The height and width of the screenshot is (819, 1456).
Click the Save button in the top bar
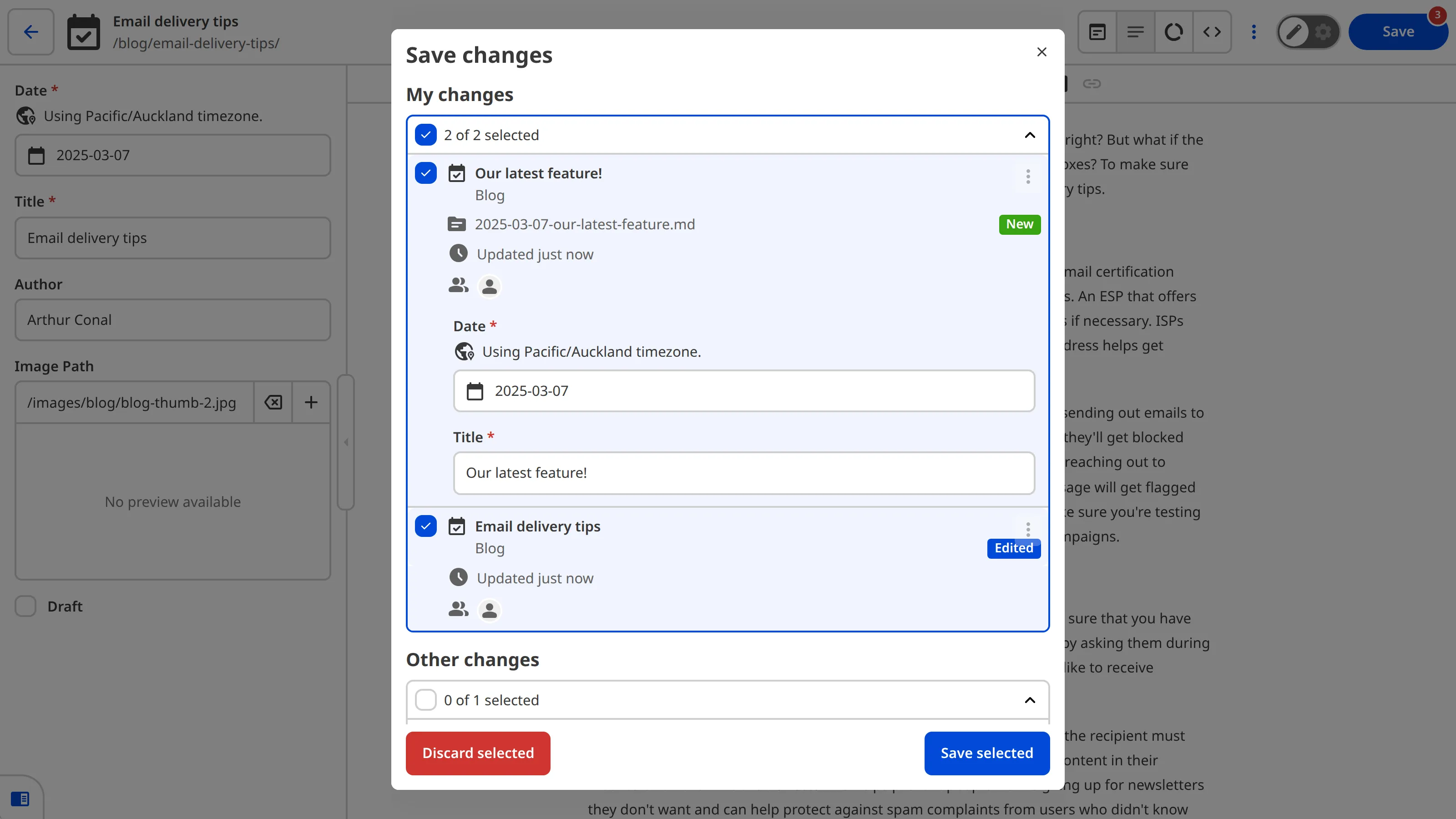1398,32
